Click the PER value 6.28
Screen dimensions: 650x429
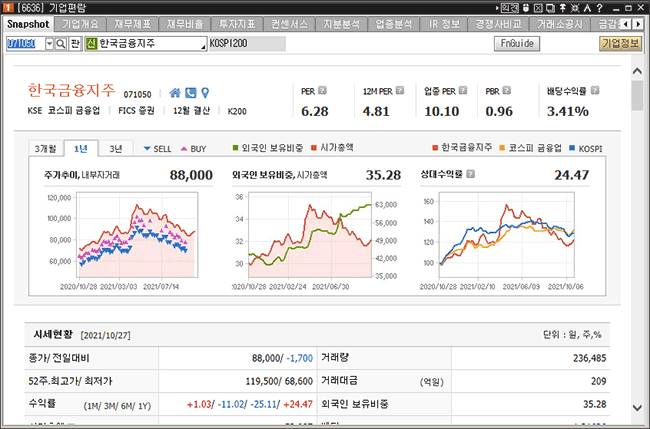[315, 111]
